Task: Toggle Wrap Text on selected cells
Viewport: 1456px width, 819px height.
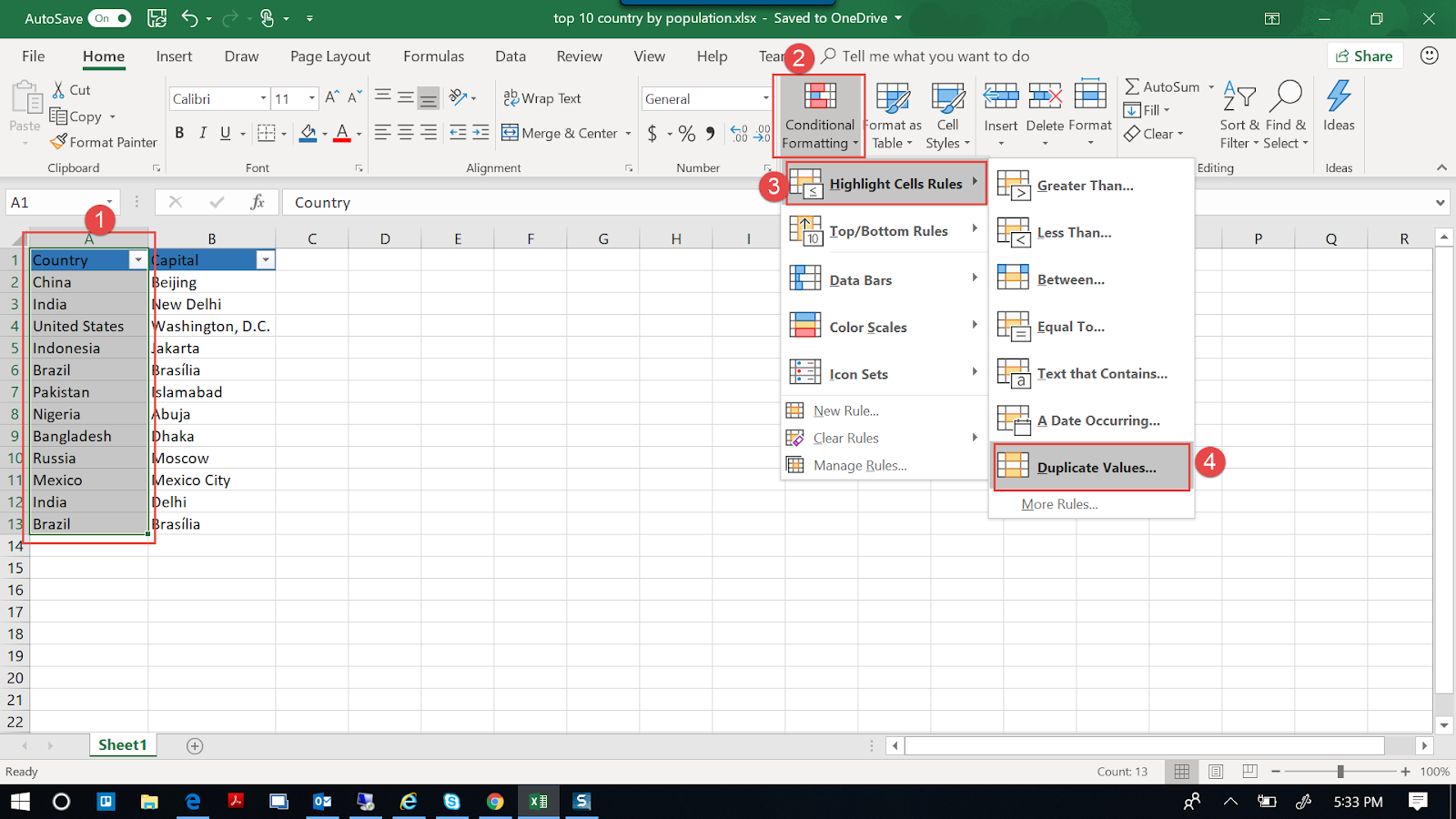Action: (541, 97)
